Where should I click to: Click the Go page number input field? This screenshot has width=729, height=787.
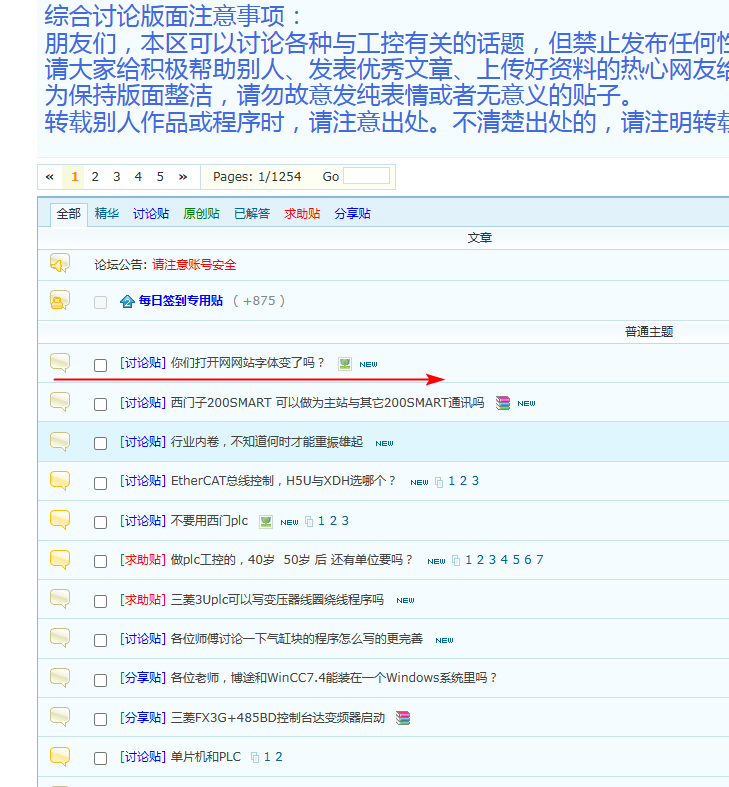pyautogui.click(x=366, y=177)
